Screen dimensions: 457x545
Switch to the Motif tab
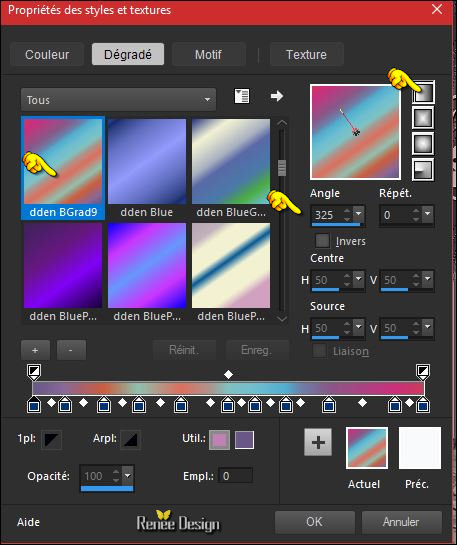click(209, 55)
